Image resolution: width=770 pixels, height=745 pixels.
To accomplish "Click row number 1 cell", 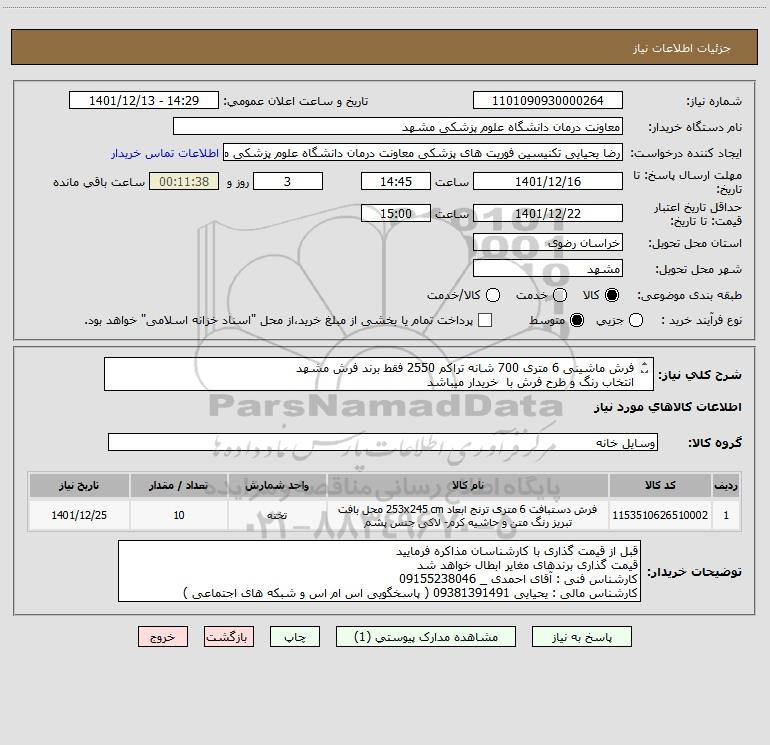I will [x=726, y=515].
